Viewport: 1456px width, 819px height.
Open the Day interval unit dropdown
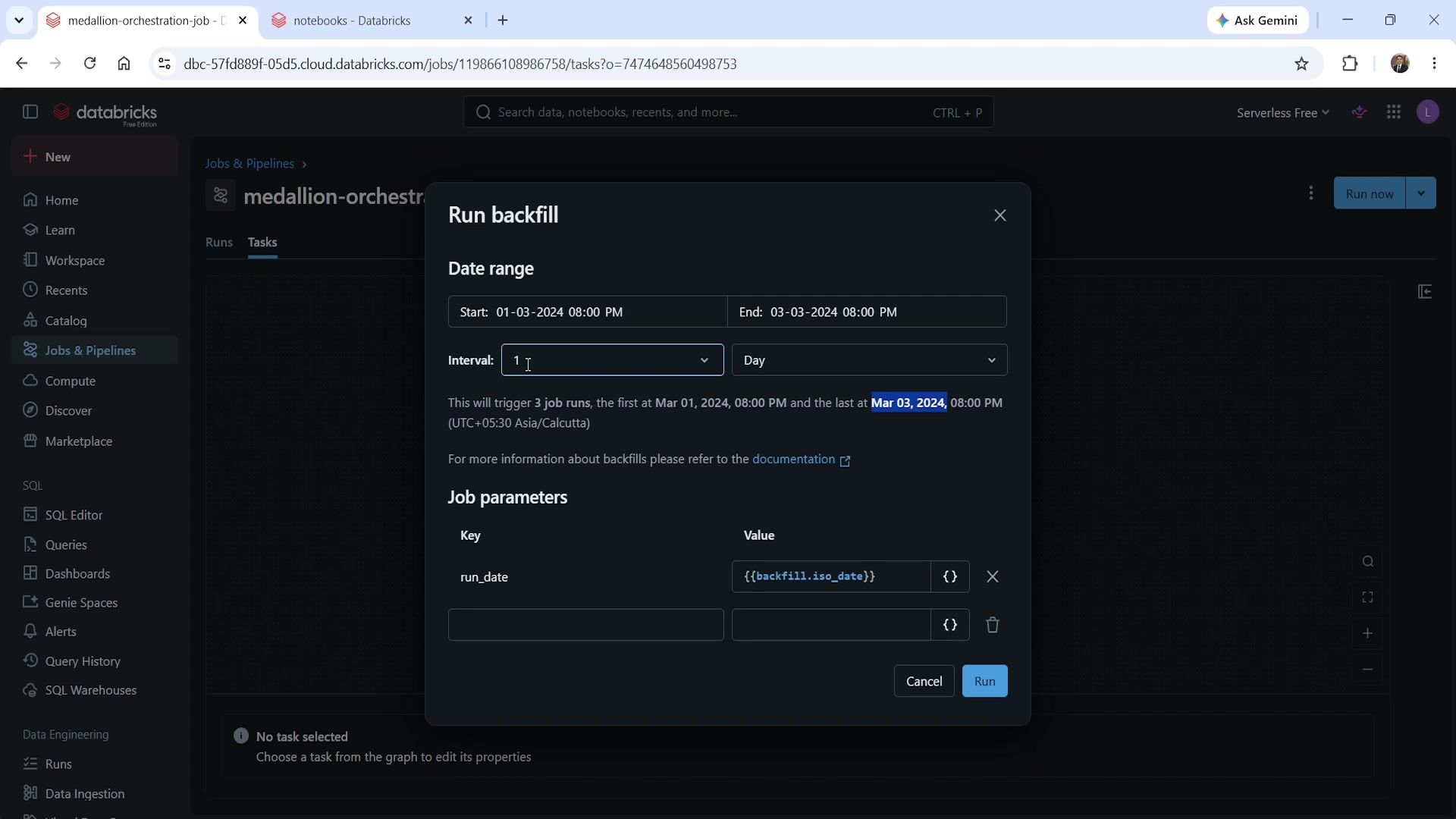click(x=869, y=360)
